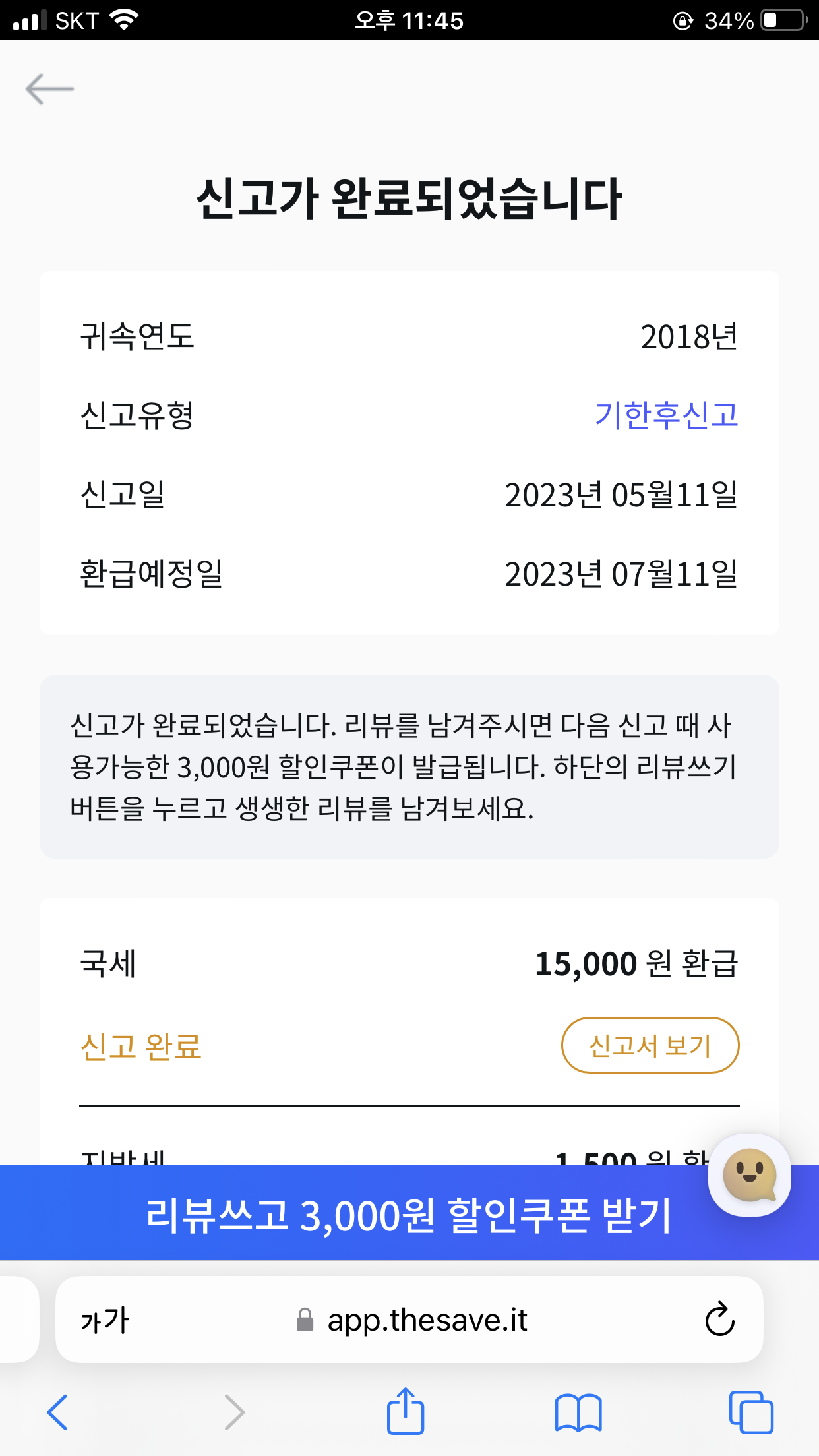The height and width of the screenshot is (1456, 819).
Task: Show Safari tabs overview icon
Action: (x=751, y=1412)
